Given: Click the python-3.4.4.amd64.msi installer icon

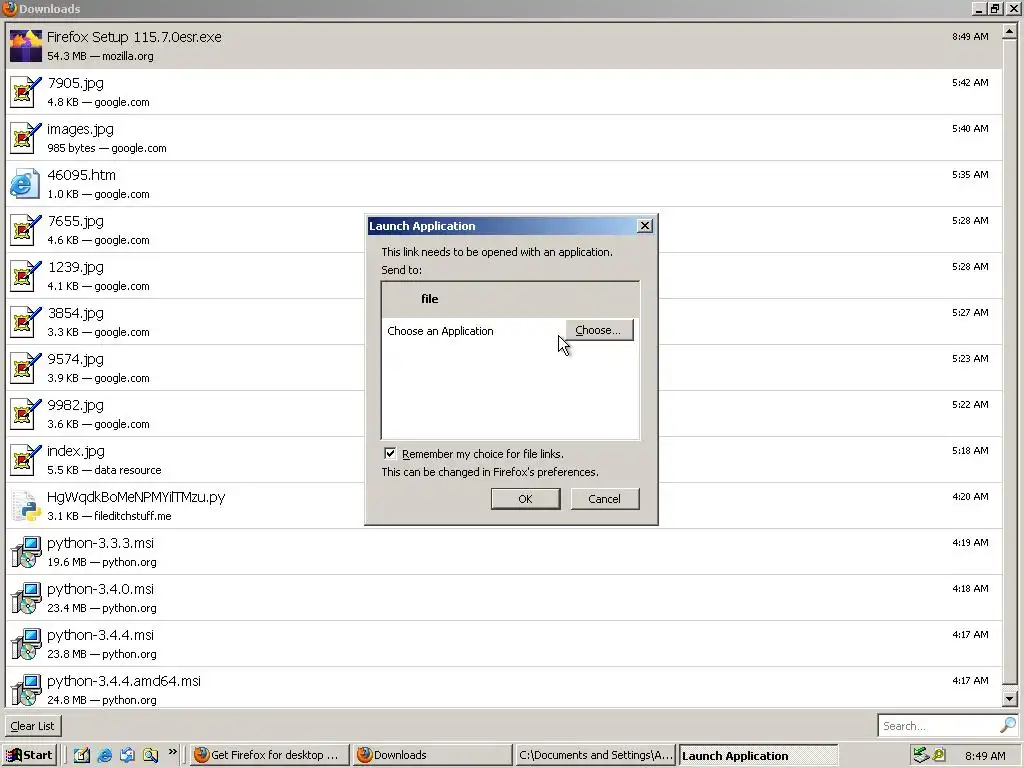Looking at the screenshot, I should click(x=26, y=690).
